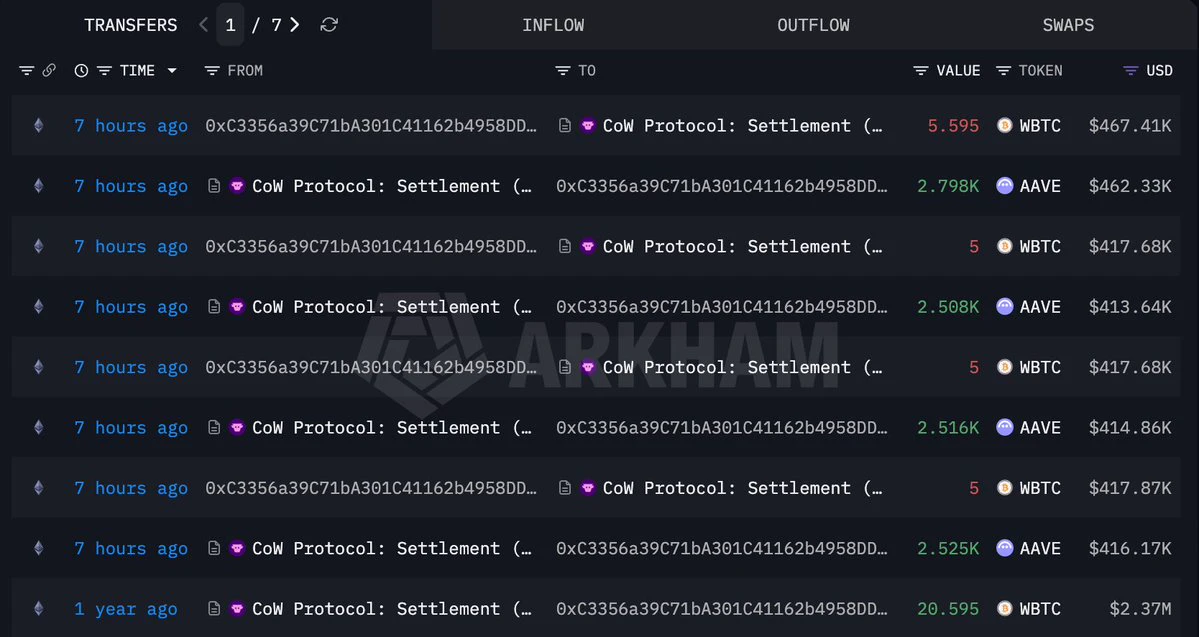The image size is (1199, 637).
Task: Click the link chain icon in header
Action: click(49, 70)
